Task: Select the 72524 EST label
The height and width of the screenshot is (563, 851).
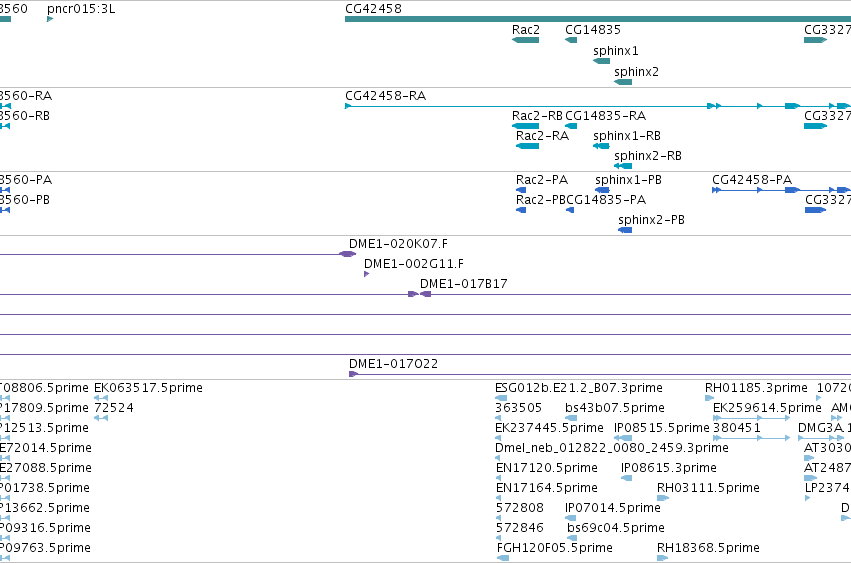Action: click(113, 408)
